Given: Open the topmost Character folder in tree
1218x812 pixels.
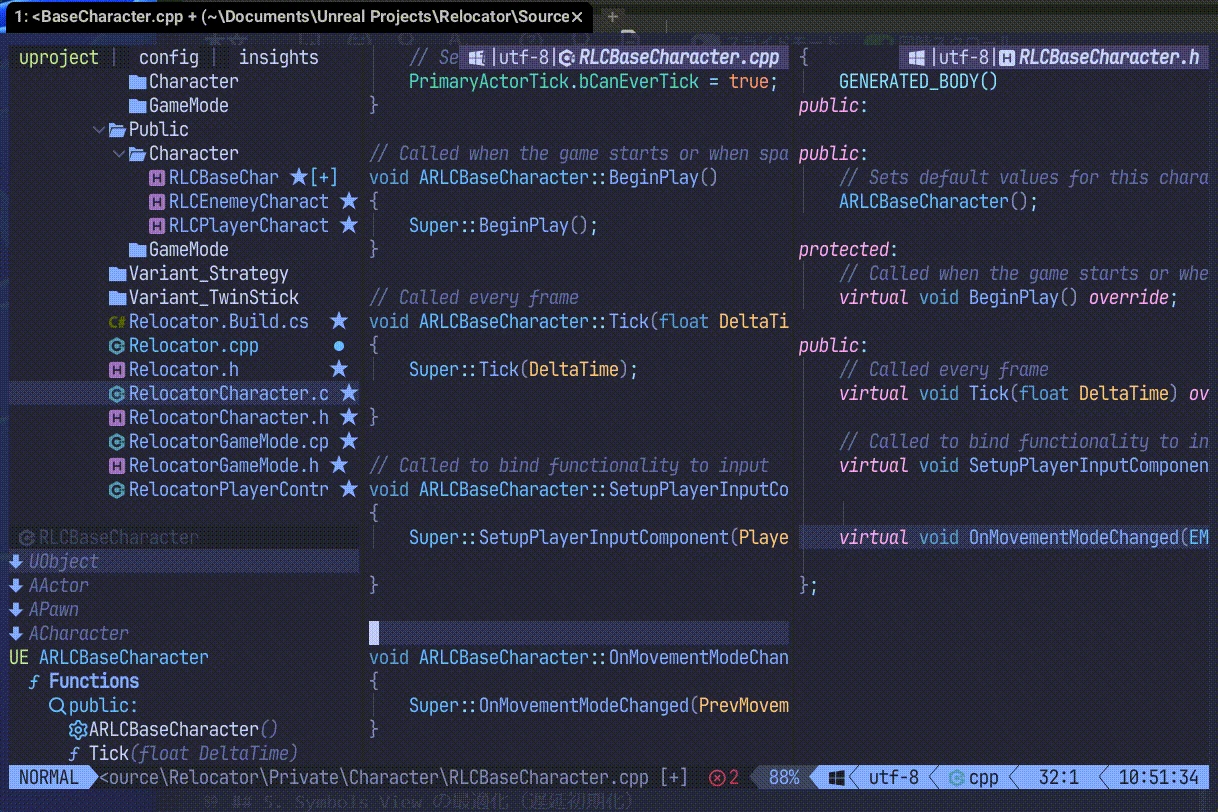Looking at the screenshot, I should 184,81.
